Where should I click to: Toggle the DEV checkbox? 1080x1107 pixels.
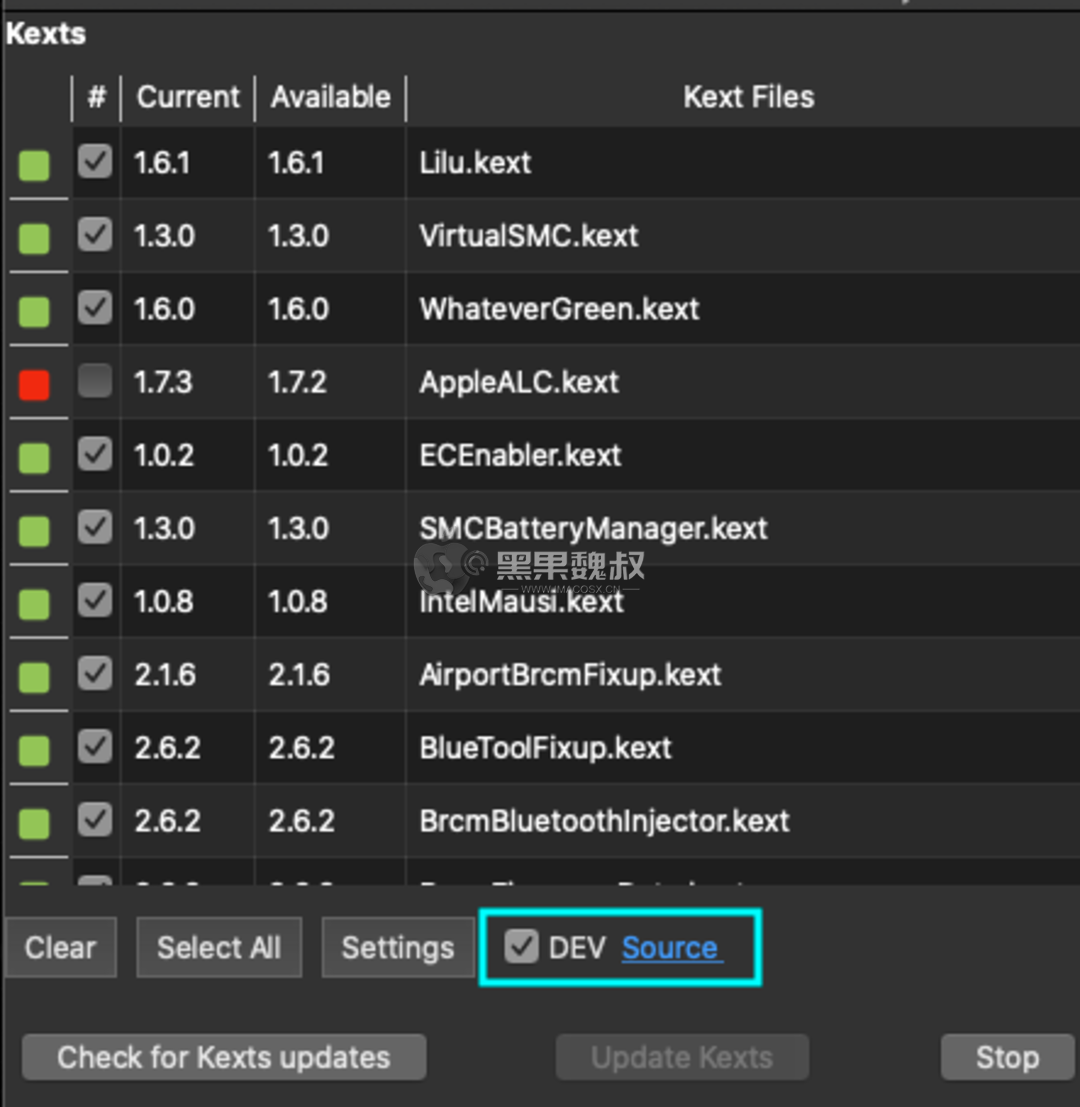pyautogui.click(x=521, y=946)
